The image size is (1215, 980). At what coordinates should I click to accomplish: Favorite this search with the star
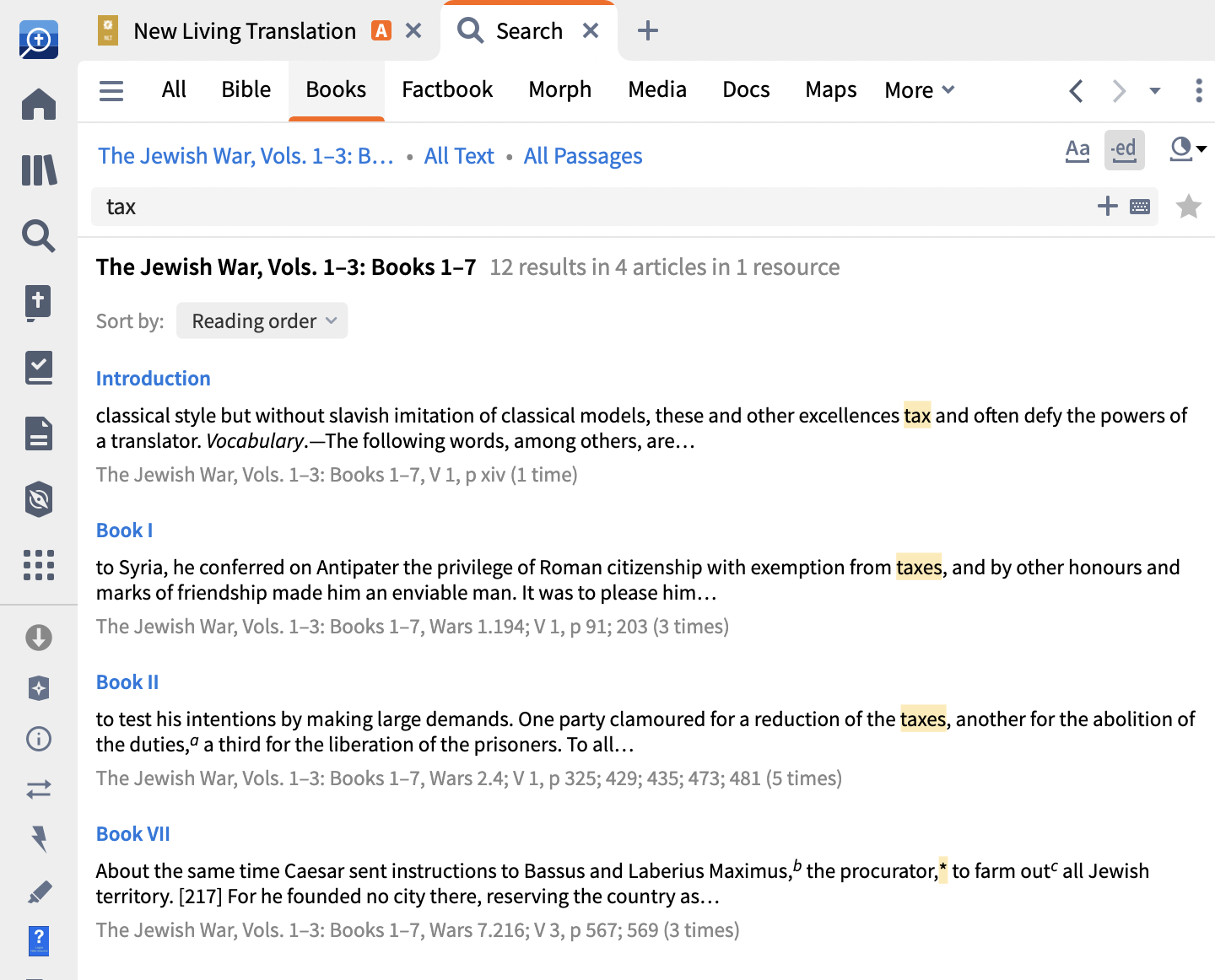click(1189, 206)
